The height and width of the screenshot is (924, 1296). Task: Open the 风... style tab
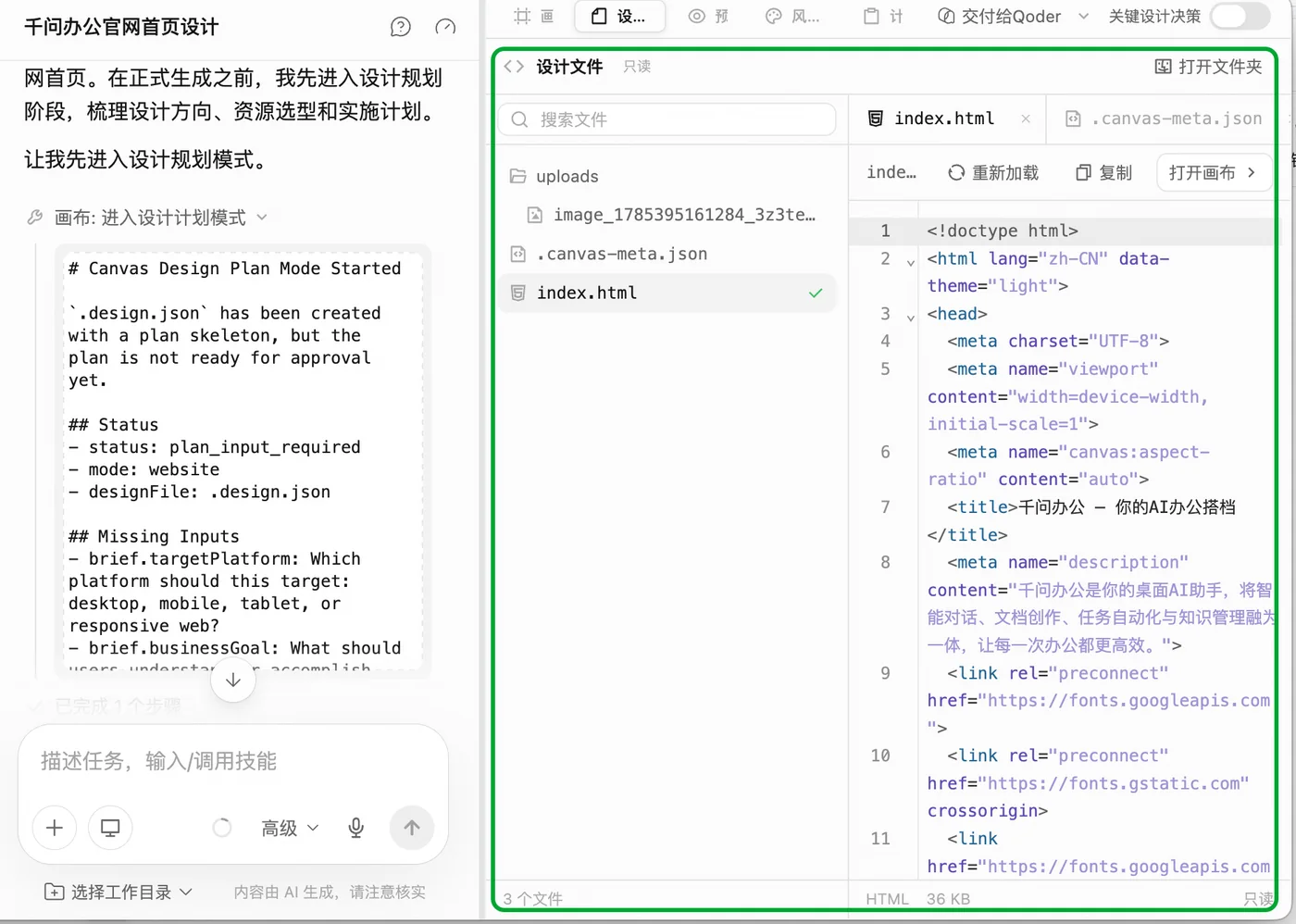coord(792,16)
